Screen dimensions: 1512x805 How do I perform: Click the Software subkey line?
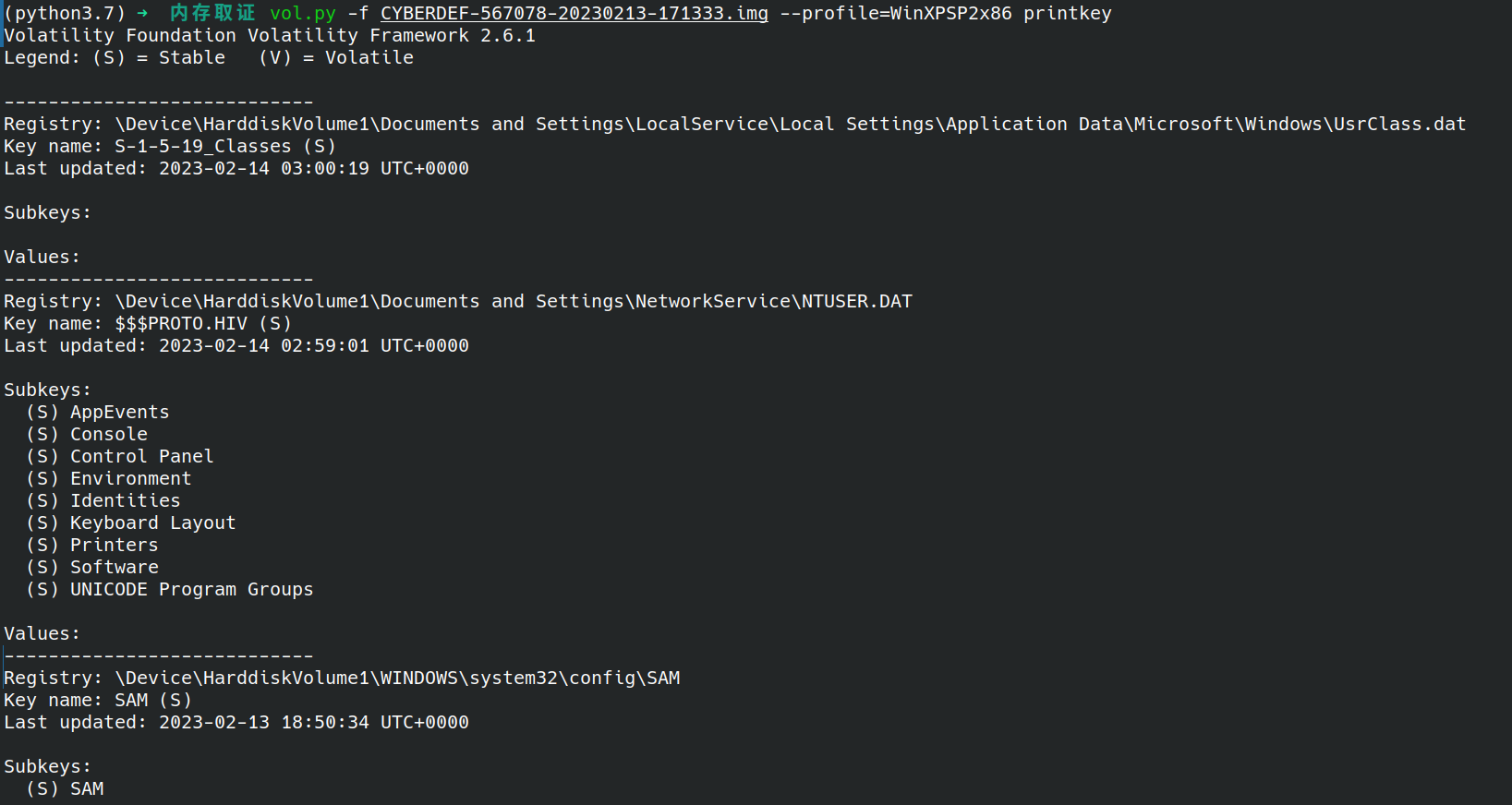92,568
